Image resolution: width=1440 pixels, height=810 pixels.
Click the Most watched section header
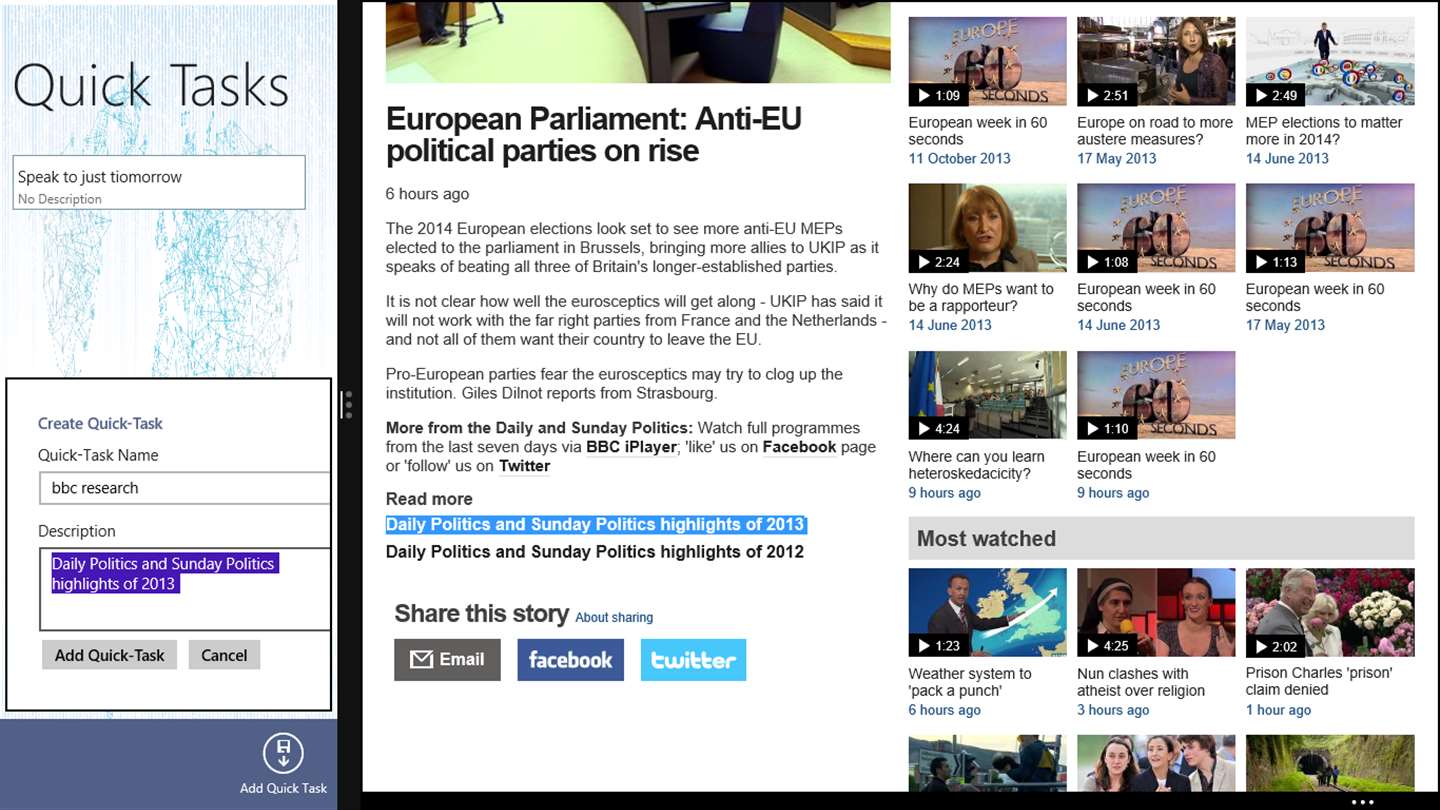tap(1161, 538)
